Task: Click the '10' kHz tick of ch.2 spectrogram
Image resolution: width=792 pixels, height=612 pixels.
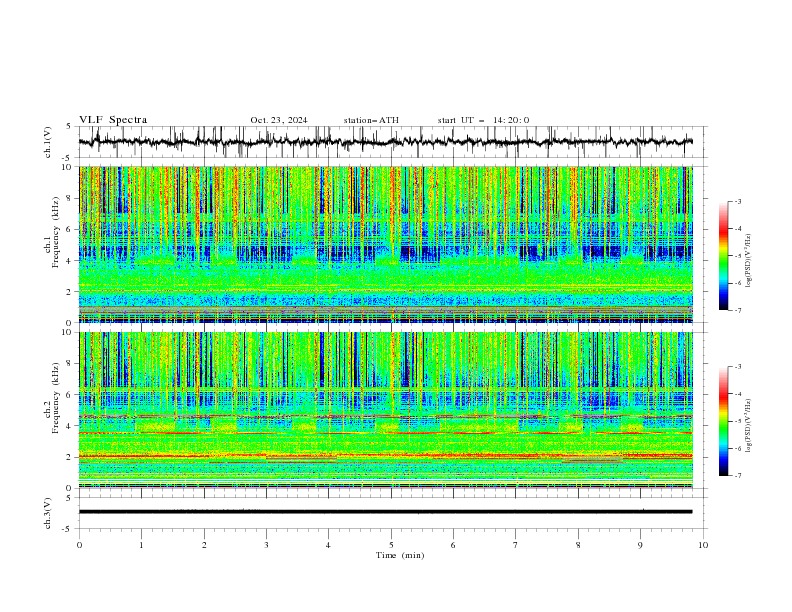Action: pos(69,332)
